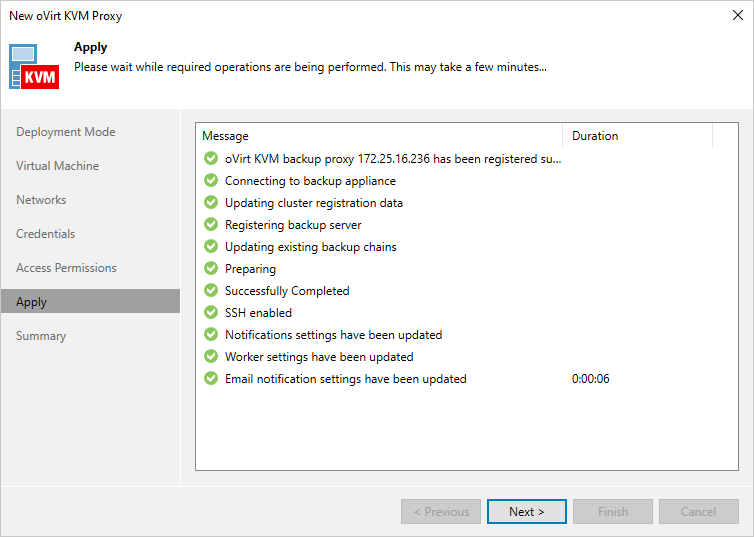Open the Summary step
The width and height of the screenshot is (754, 537).
coord(40,336)
